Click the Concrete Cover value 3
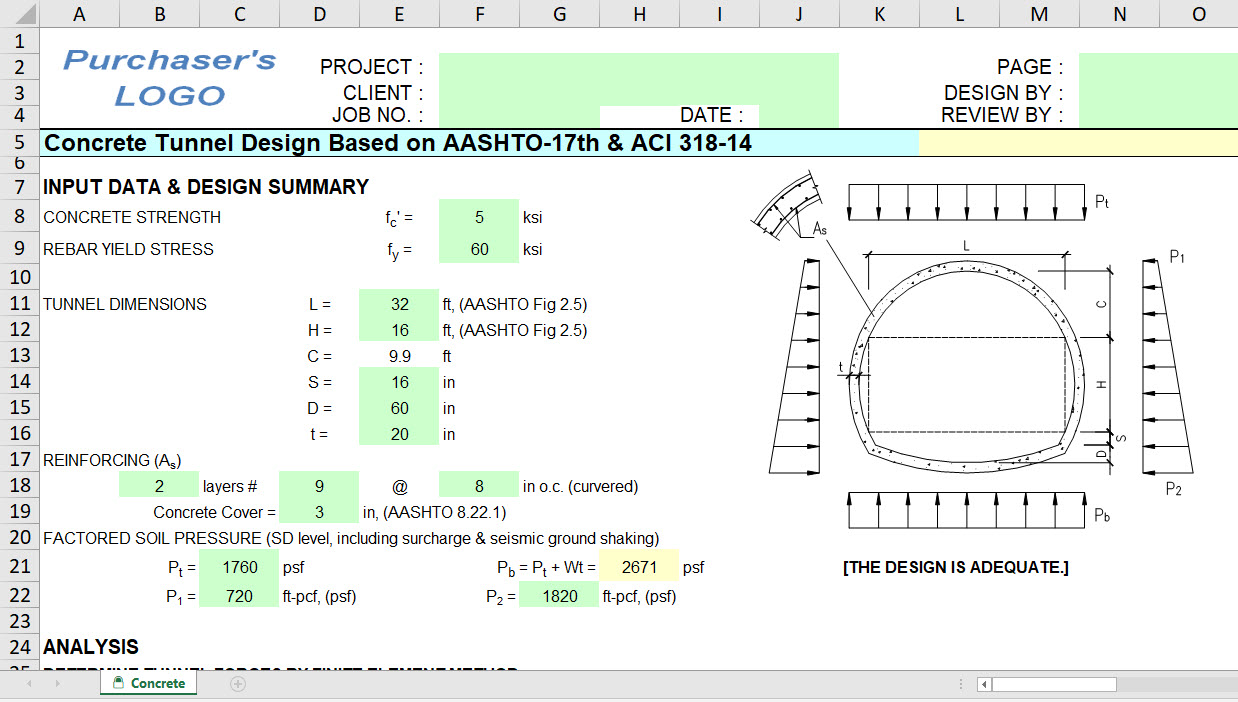1238x702 pixels. 319,511
